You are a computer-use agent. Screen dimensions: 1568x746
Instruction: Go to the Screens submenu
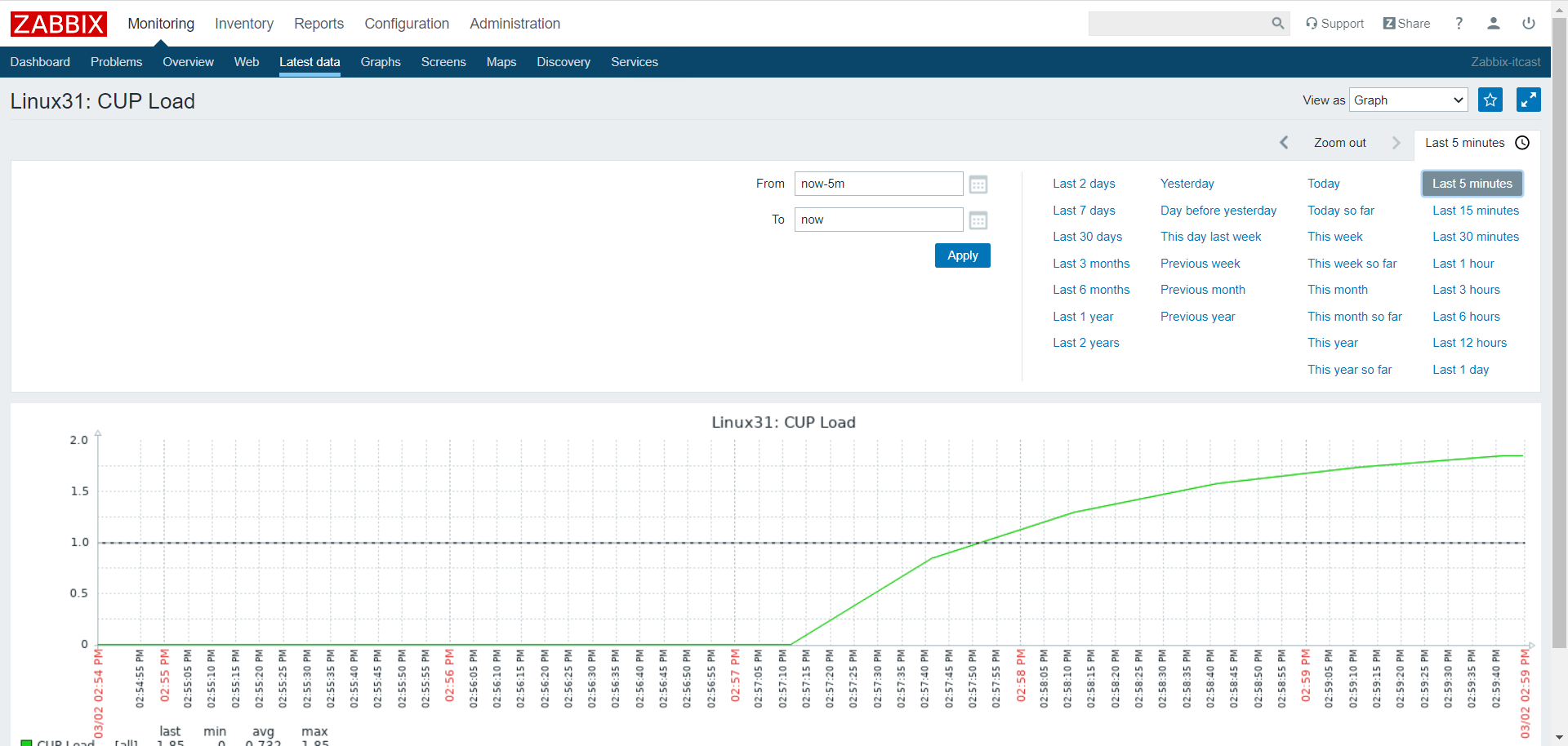point(443,62)
